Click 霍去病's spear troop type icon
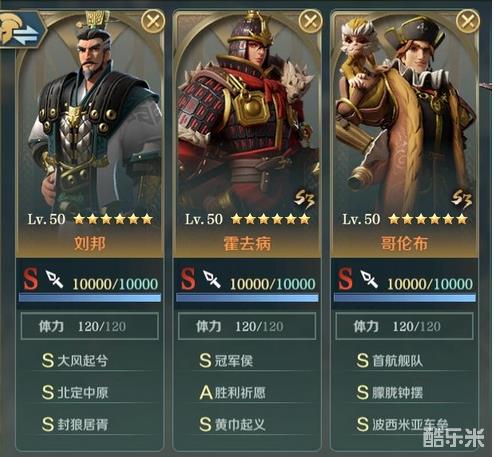 tap(212, 279)
